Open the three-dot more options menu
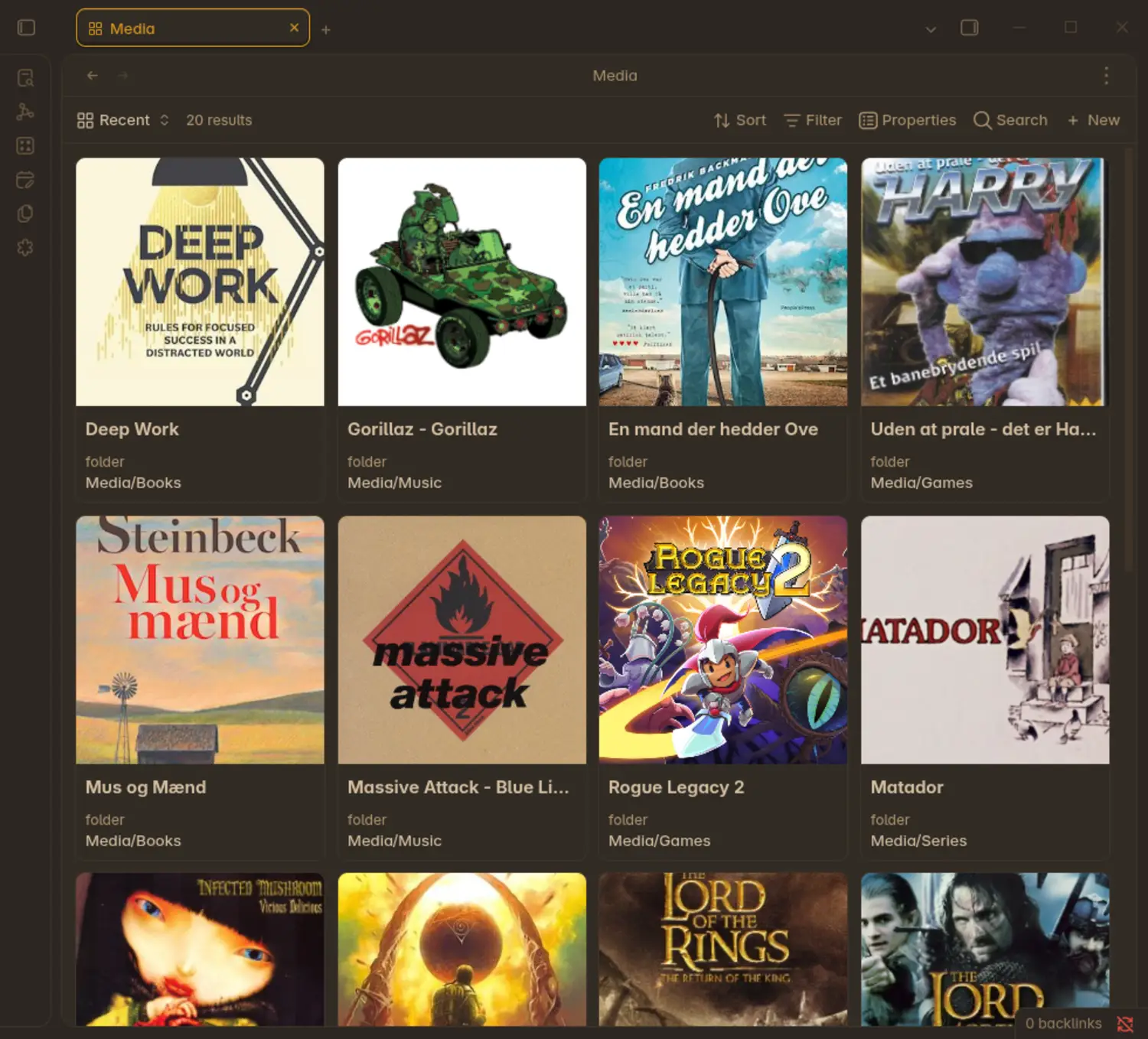Viewport: 1148px width, 1039px height. click(1106, 75)
